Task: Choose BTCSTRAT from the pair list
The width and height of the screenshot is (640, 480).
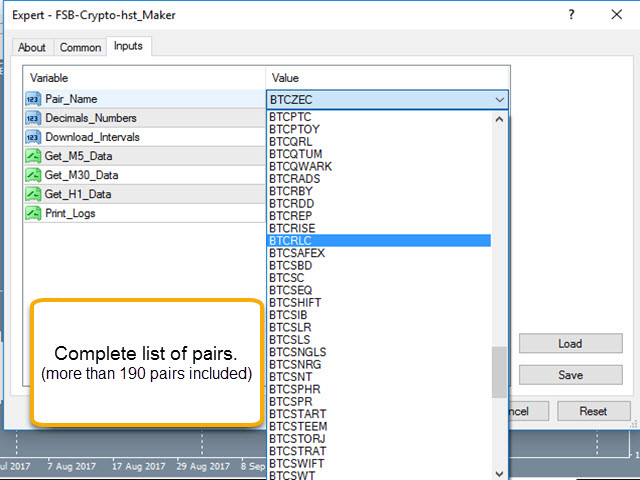Action: point(379,451)
